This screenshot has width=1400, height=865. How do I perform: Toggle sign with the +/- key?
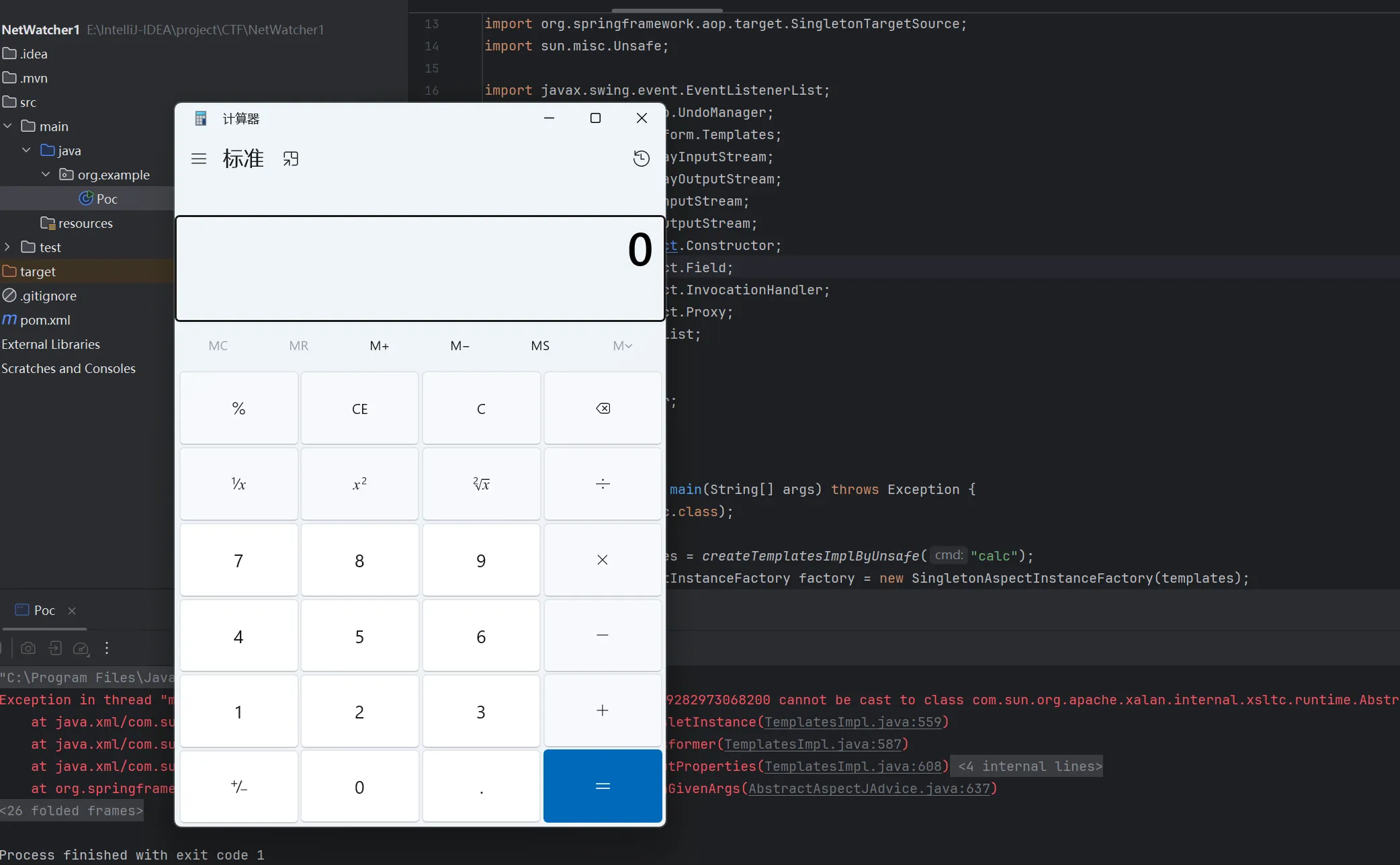point(238,786)
